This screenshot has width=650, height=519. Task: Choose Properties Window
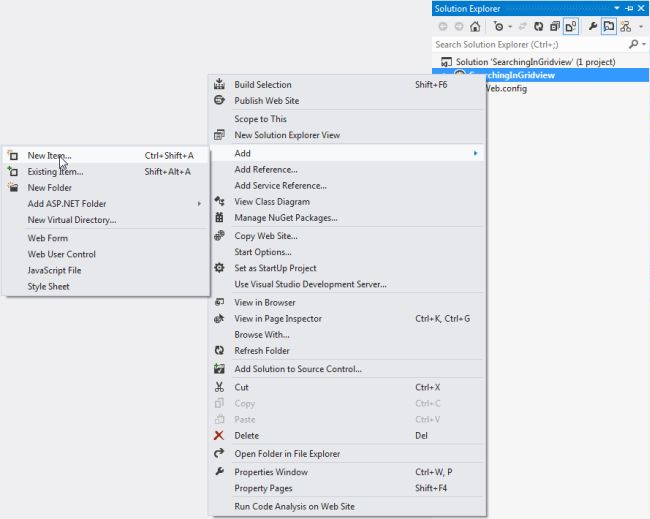[347, 473]
